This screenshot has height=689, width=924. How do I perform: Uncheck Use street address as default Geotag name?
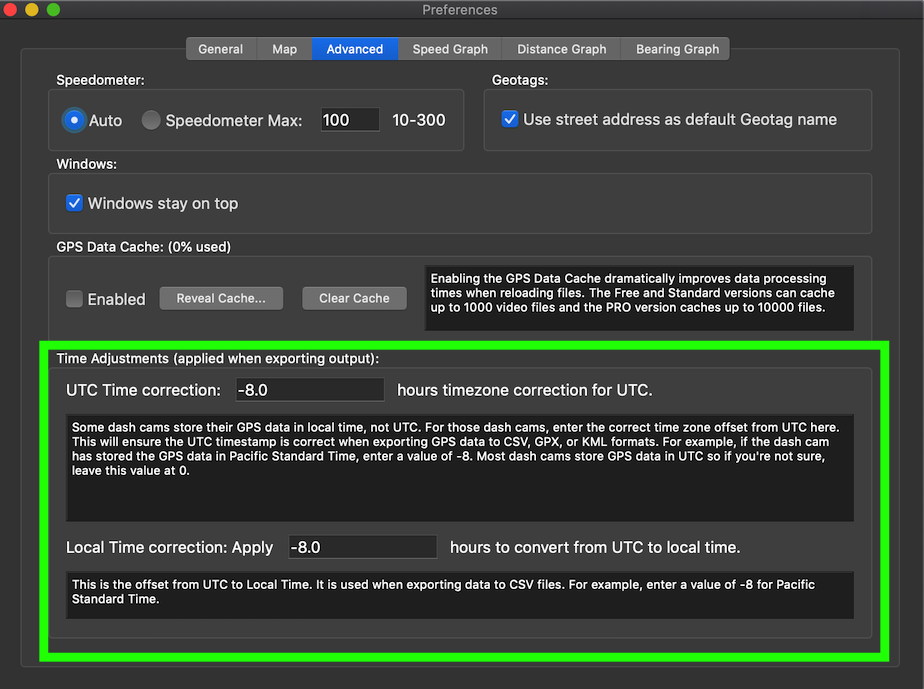(x=509, y=119)
